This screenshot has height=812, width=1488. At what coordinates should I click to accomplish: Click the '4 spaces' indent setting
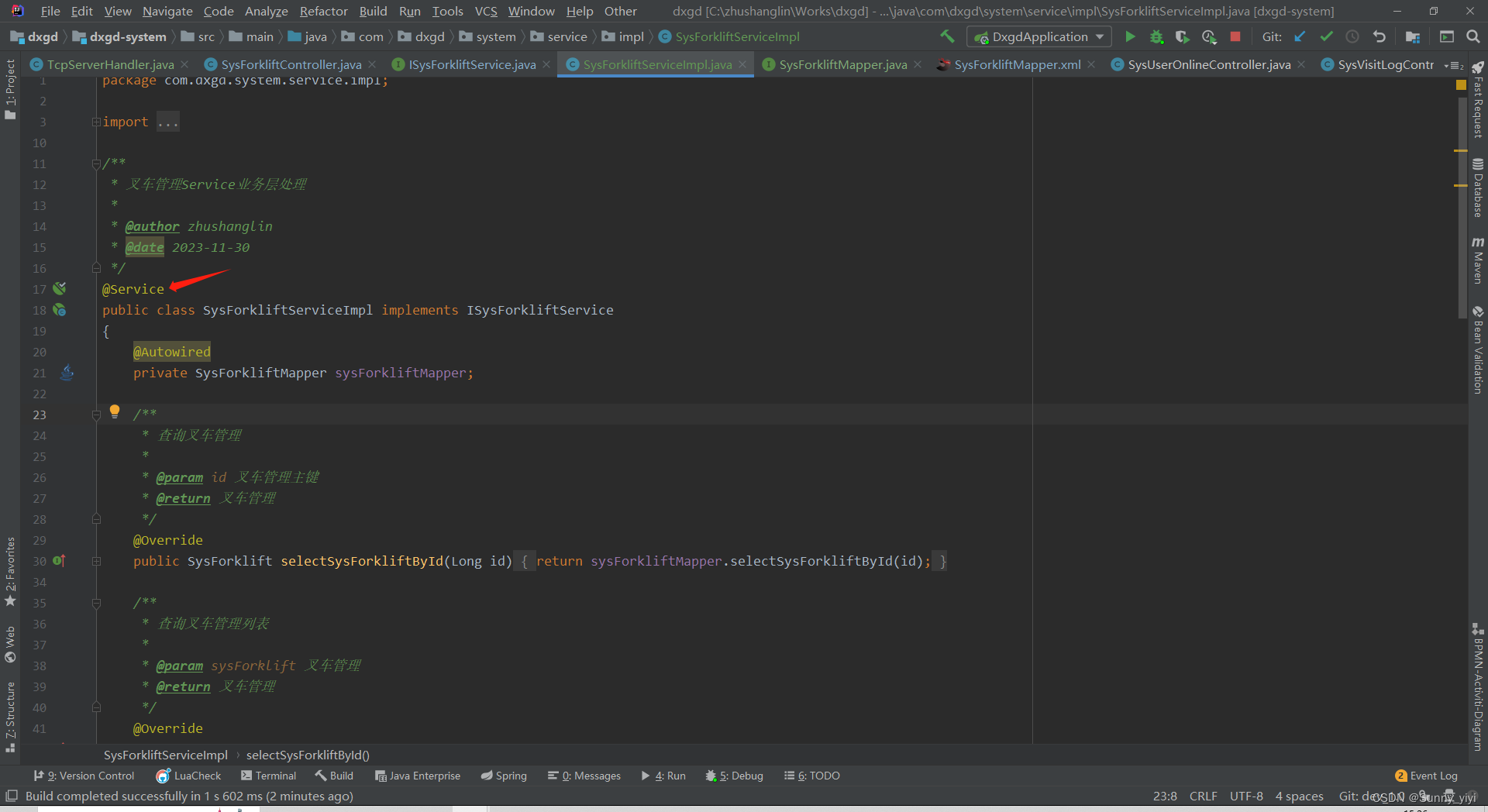(x=1299, y=796)
